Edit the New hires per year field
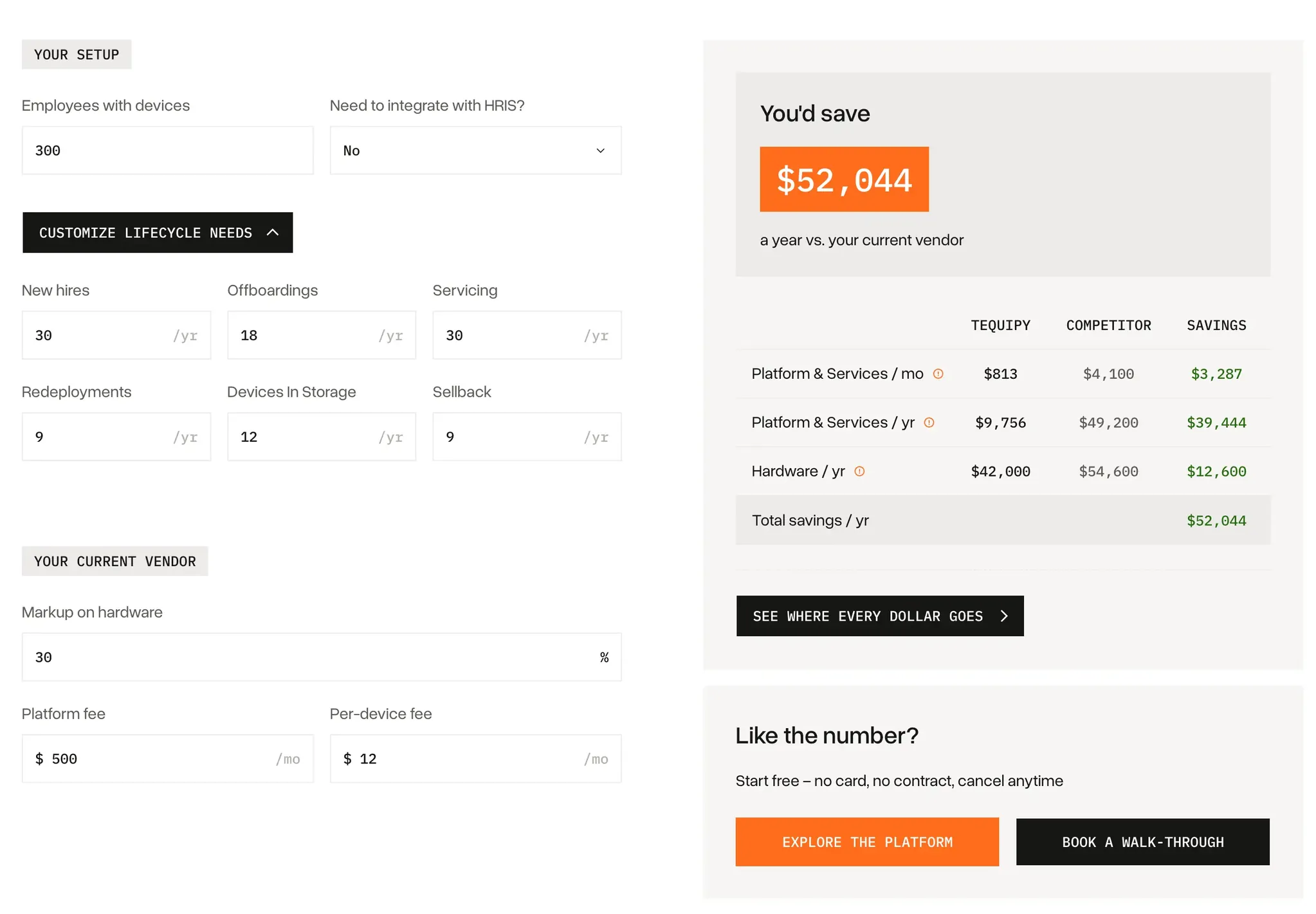This screenshot has height=914, width=1316. [x=116, y=335]
